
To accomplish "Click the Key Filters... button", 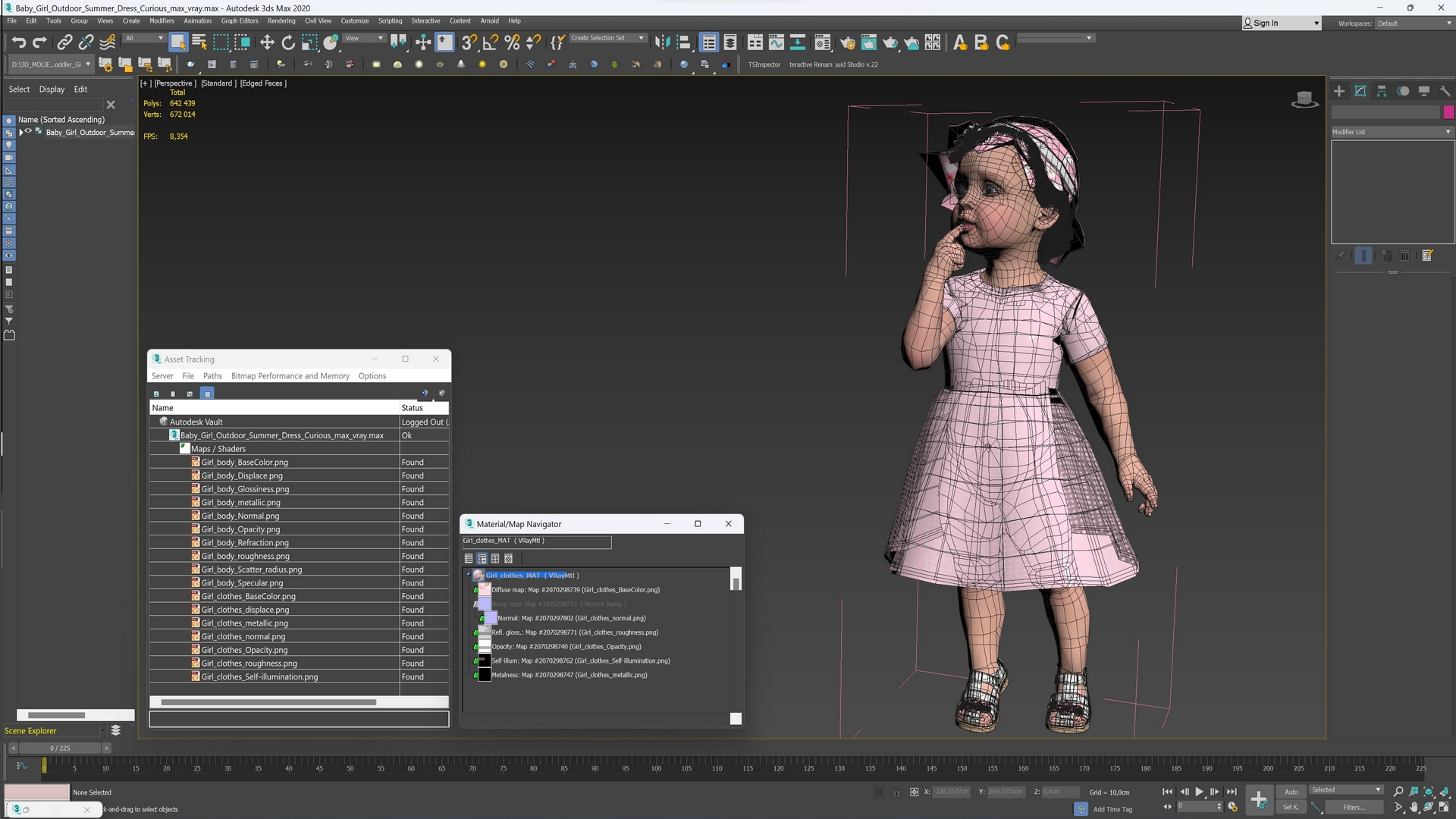I will tap(1354, 808).
